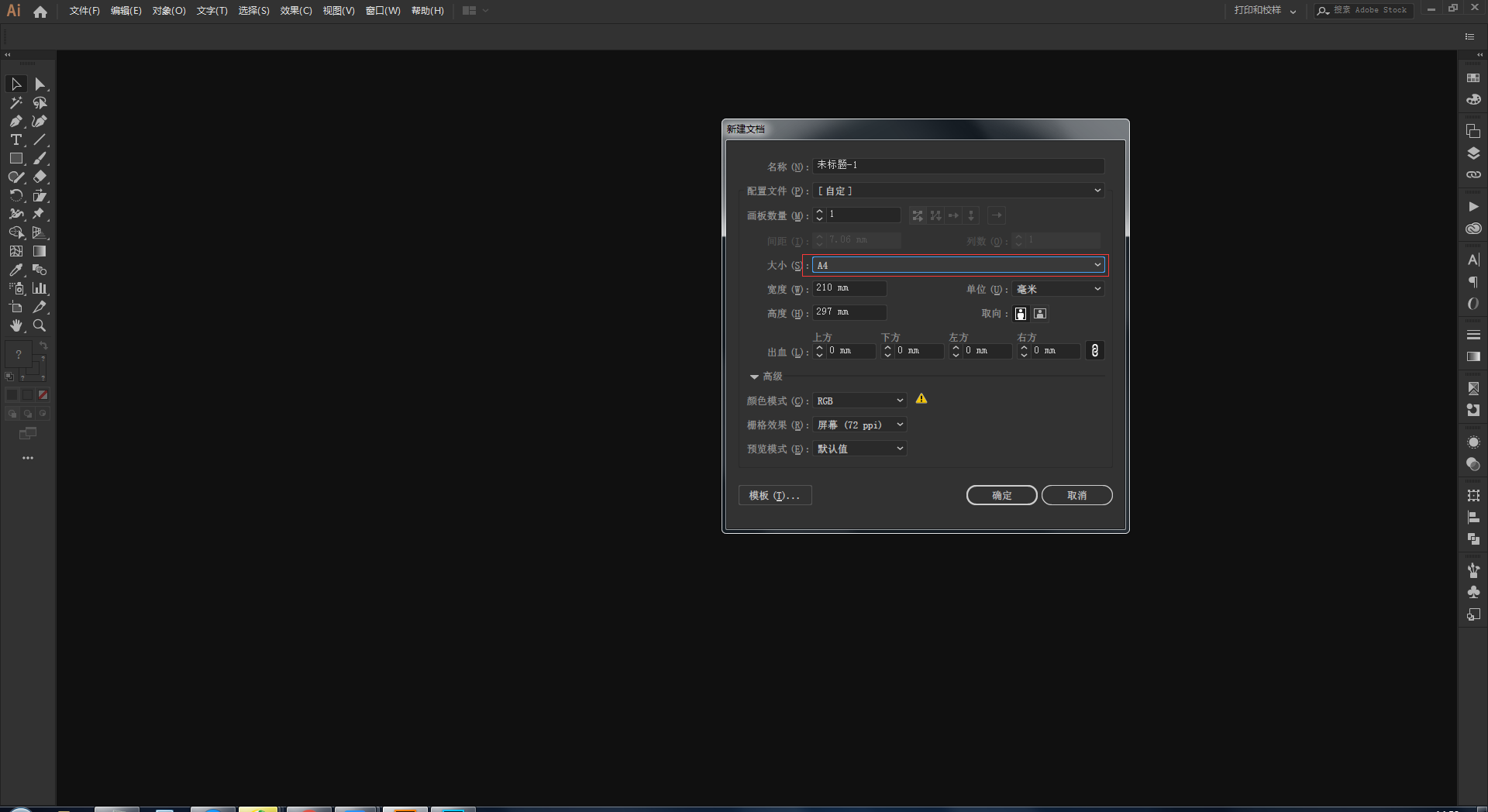Choose landscape orientation
Screen dimensions: 1488x812
point(1040,314)
